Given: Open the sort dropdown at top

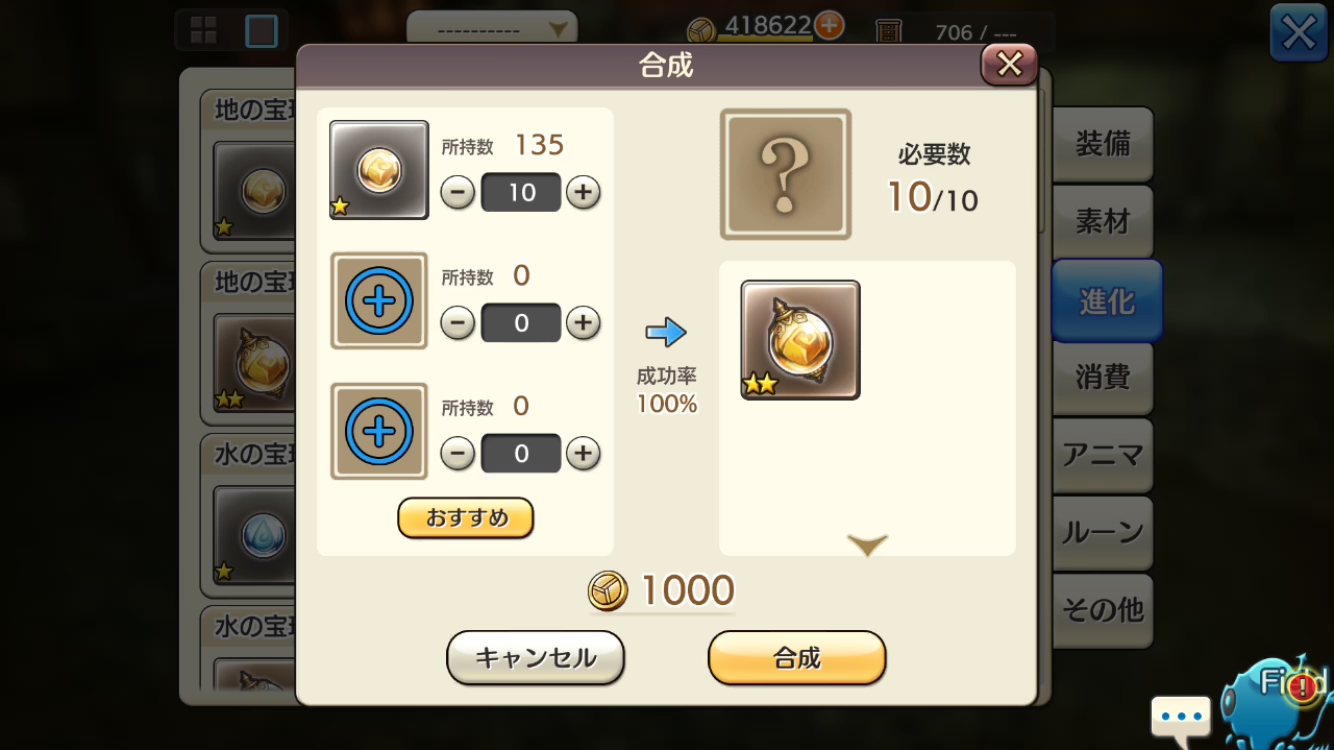Looking at the screenshot, I should click(492, 30).
